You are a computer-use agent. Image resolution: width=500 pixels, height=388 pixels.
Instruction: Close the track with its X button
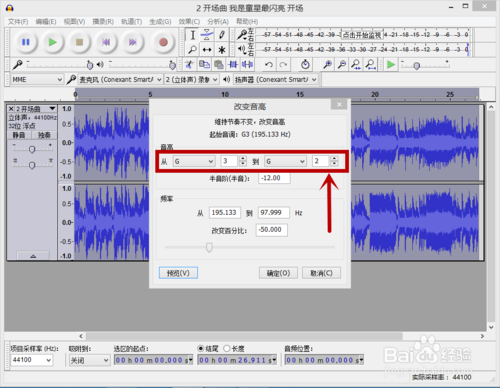coord(11,109)
